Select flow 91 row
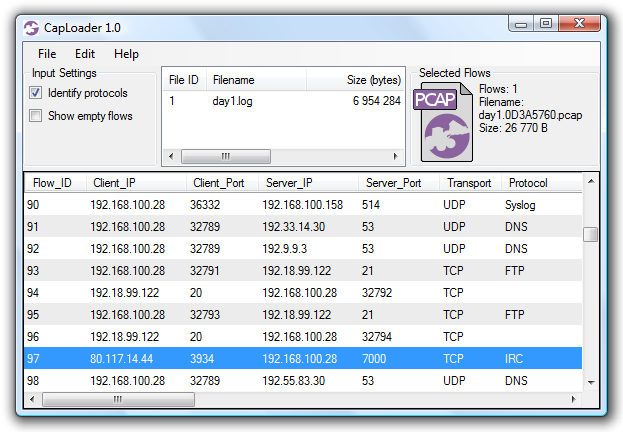This screenshot has width=623, height=432. point(303,227)
